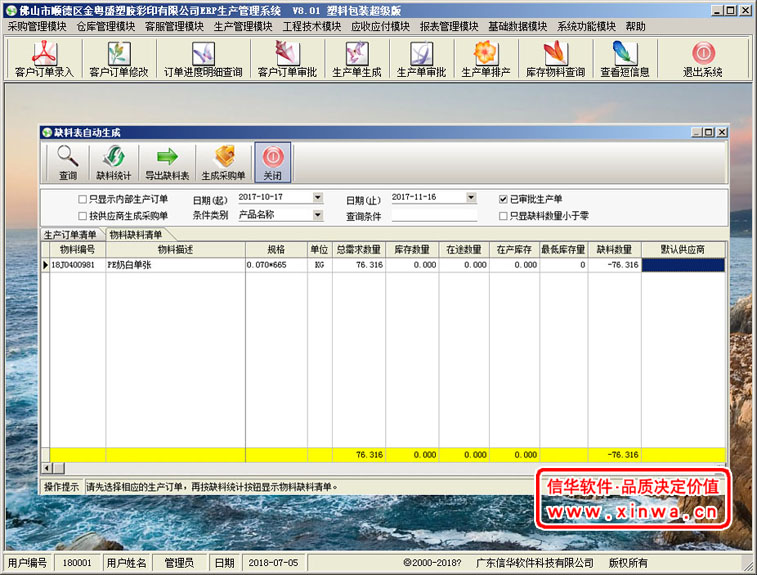The height and width of the screenshot is (575, 757).
Task: Open 查看短信息 toolbar icon
Action: point(625,59)
